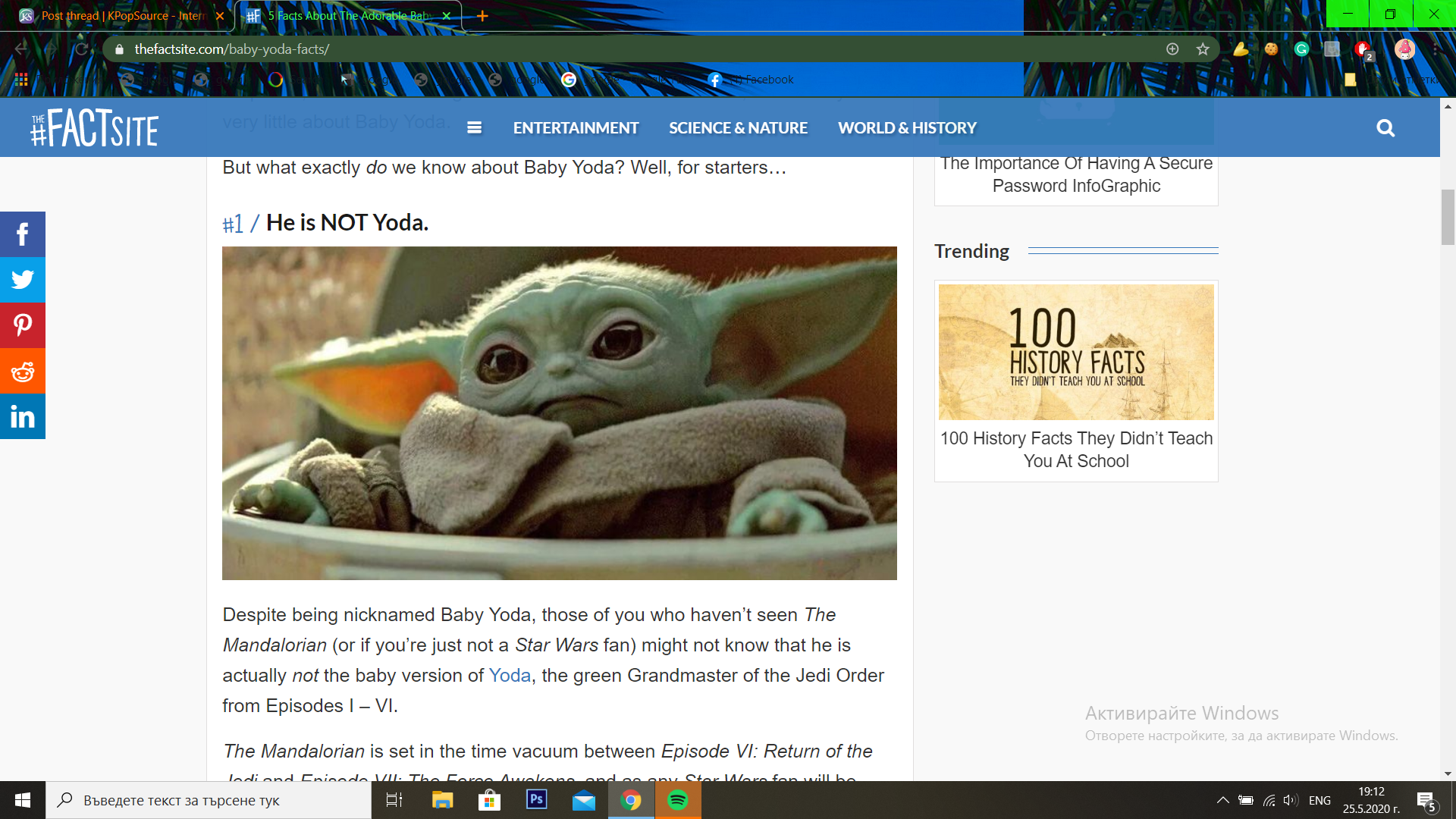Switch to Chrome in the taskbar
This screenshot has width=1456, height=819.
point(631,800)
